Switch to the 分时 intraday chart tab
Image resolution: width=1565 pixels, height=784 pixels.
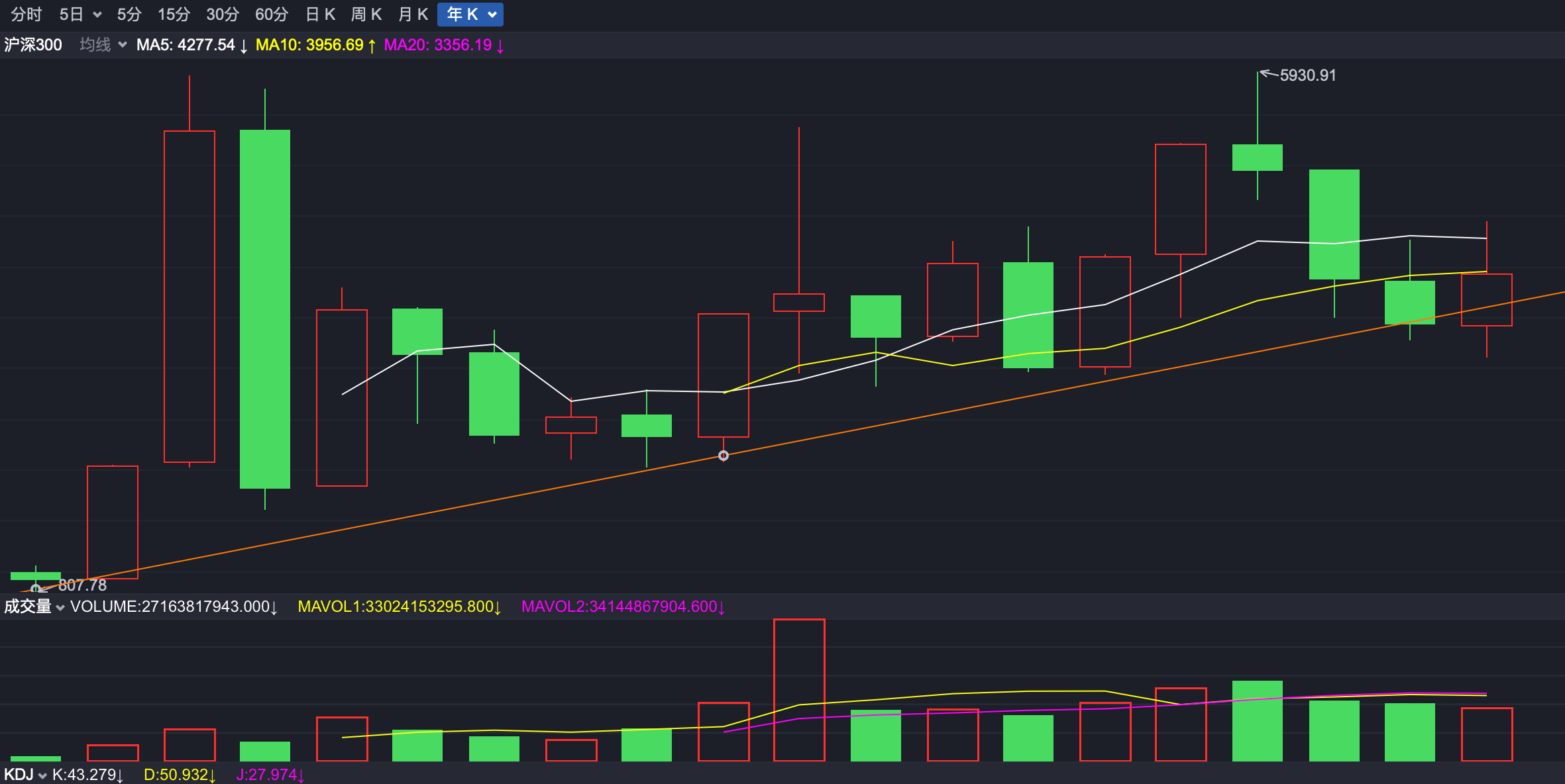pyautogui.click(x=27, y=14)
